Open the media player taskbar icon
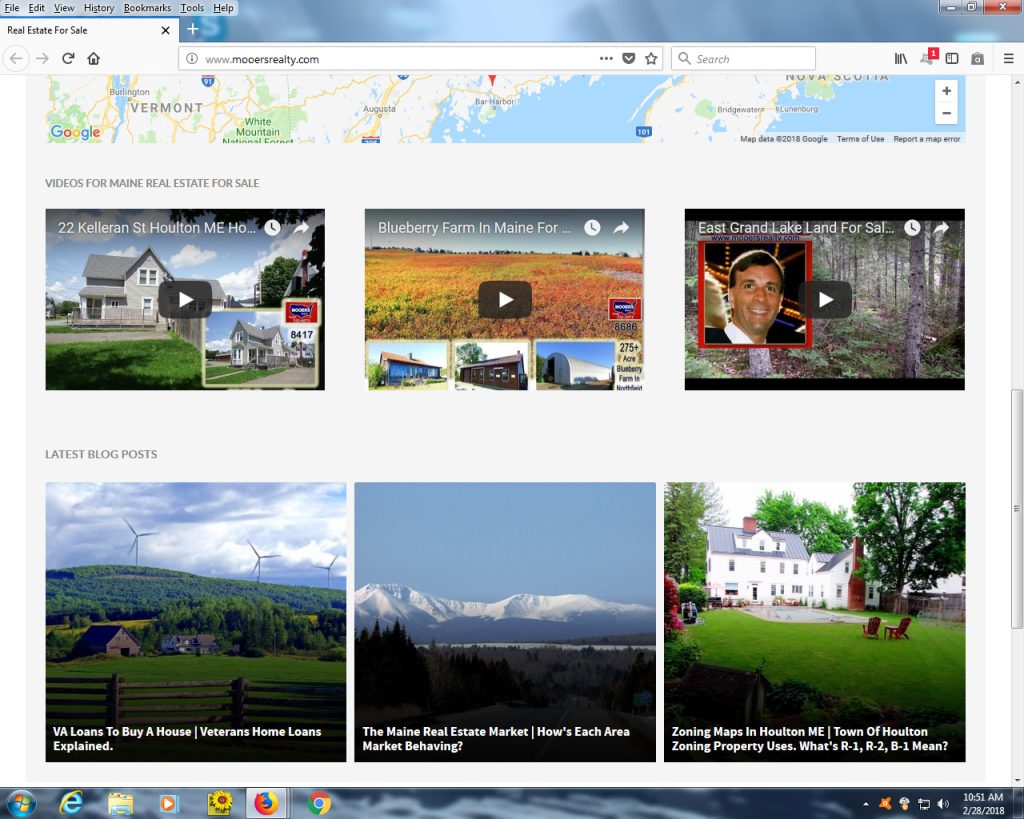1024x819 pixels. click(168, 803)
